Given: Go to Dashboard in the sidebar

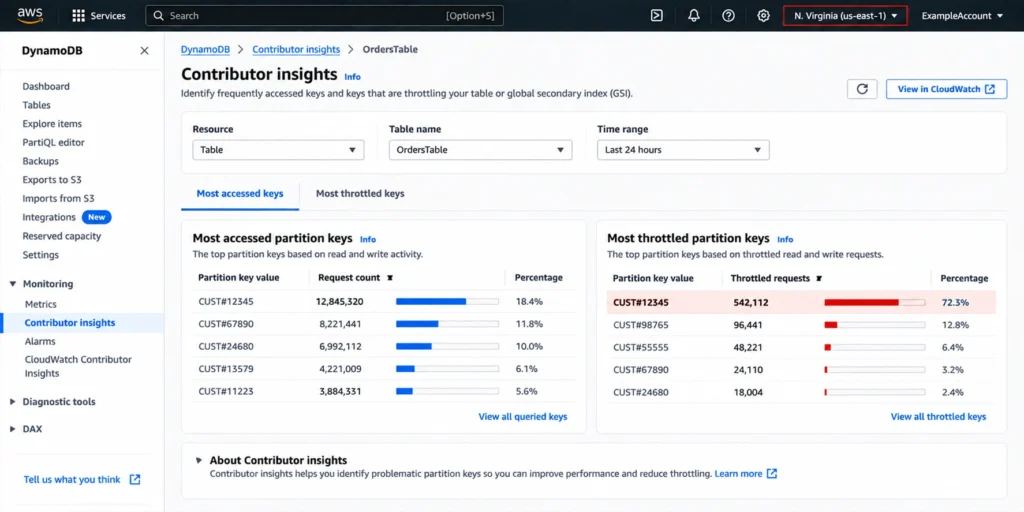Looking at the screenshot, I should point(46,86).
